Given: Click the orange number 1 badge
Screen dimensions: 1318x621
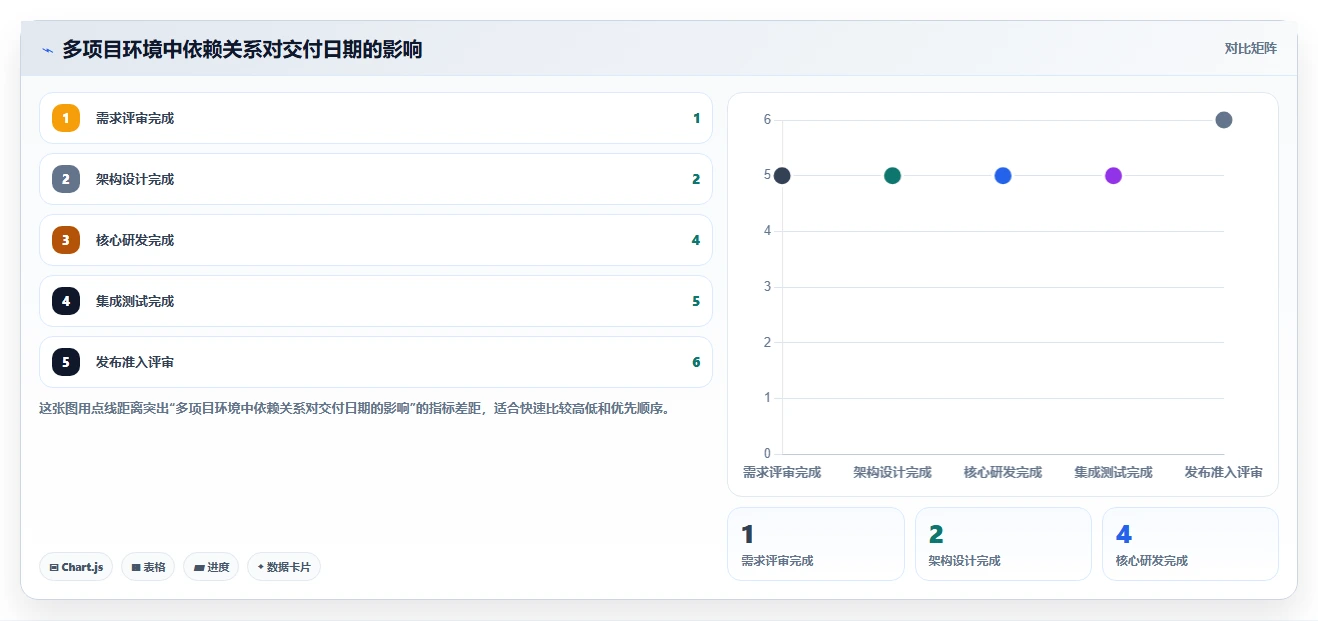Looking at the screenshot, I should (x=66, y=118).
